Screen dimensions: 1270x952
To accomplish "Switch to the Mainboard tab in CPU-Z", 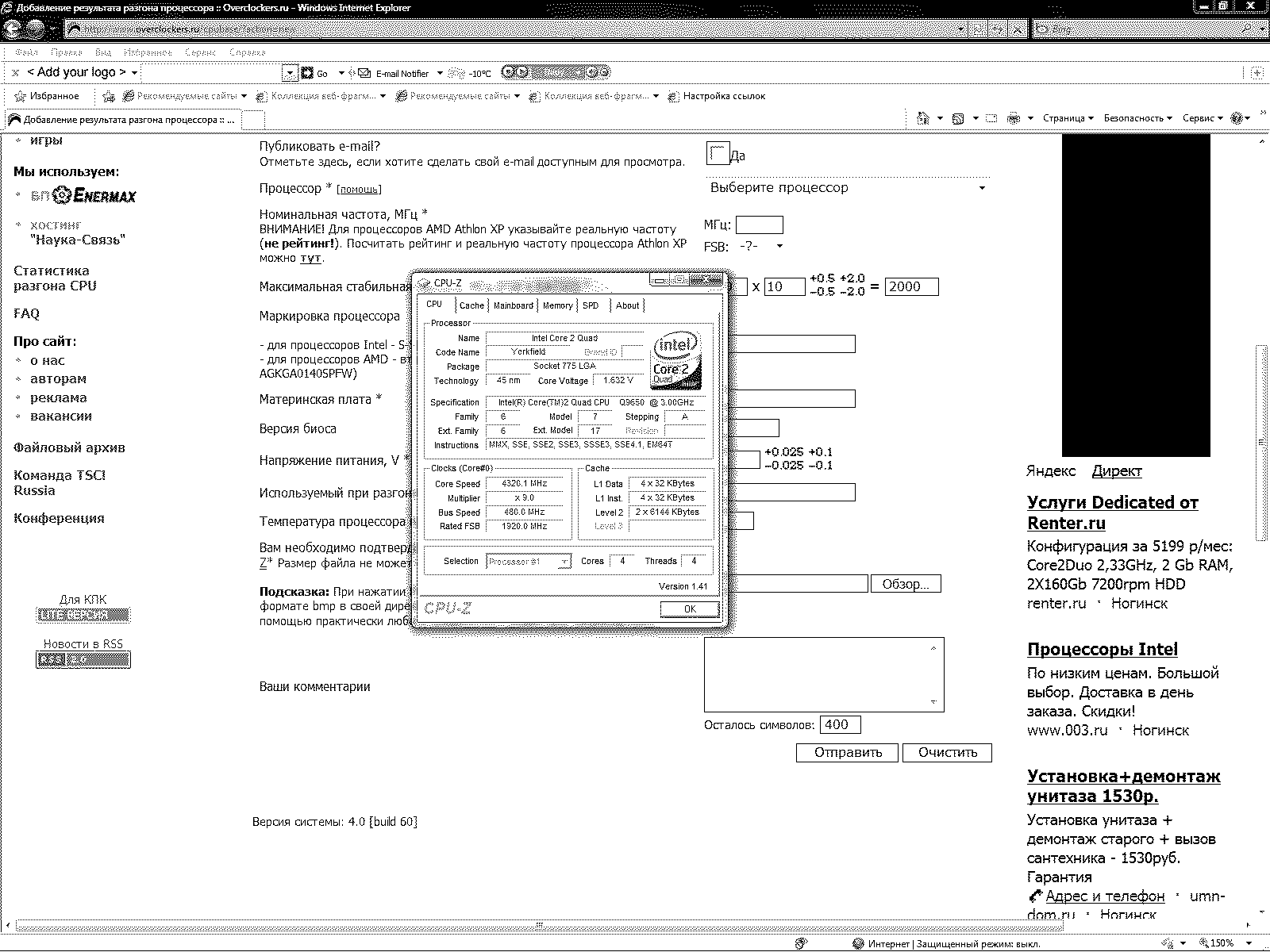I will point(514,305).
